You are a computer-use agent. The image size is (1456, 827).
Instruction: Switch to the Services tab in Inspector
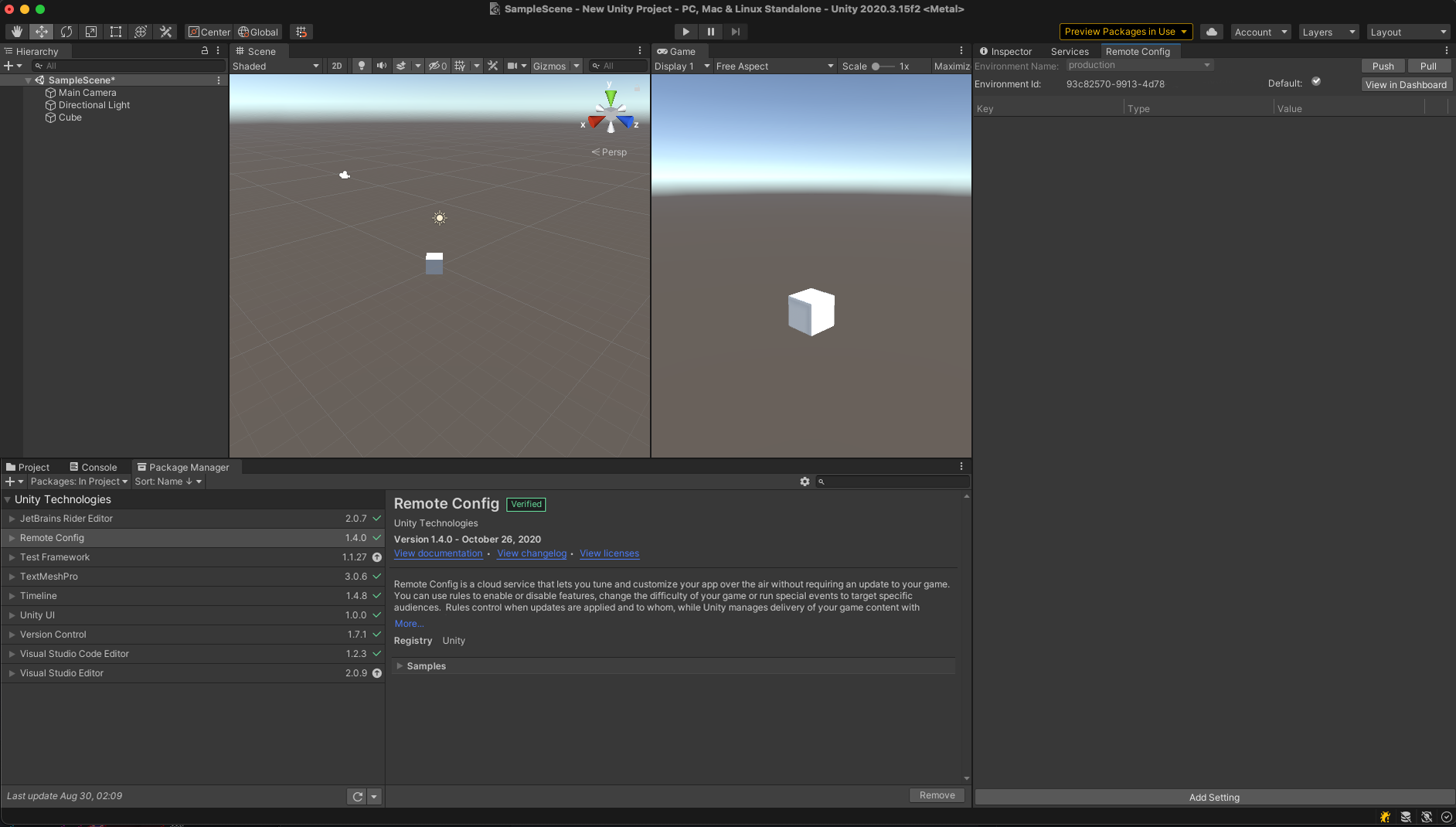pyautogui.click(x=1070, y=51)
